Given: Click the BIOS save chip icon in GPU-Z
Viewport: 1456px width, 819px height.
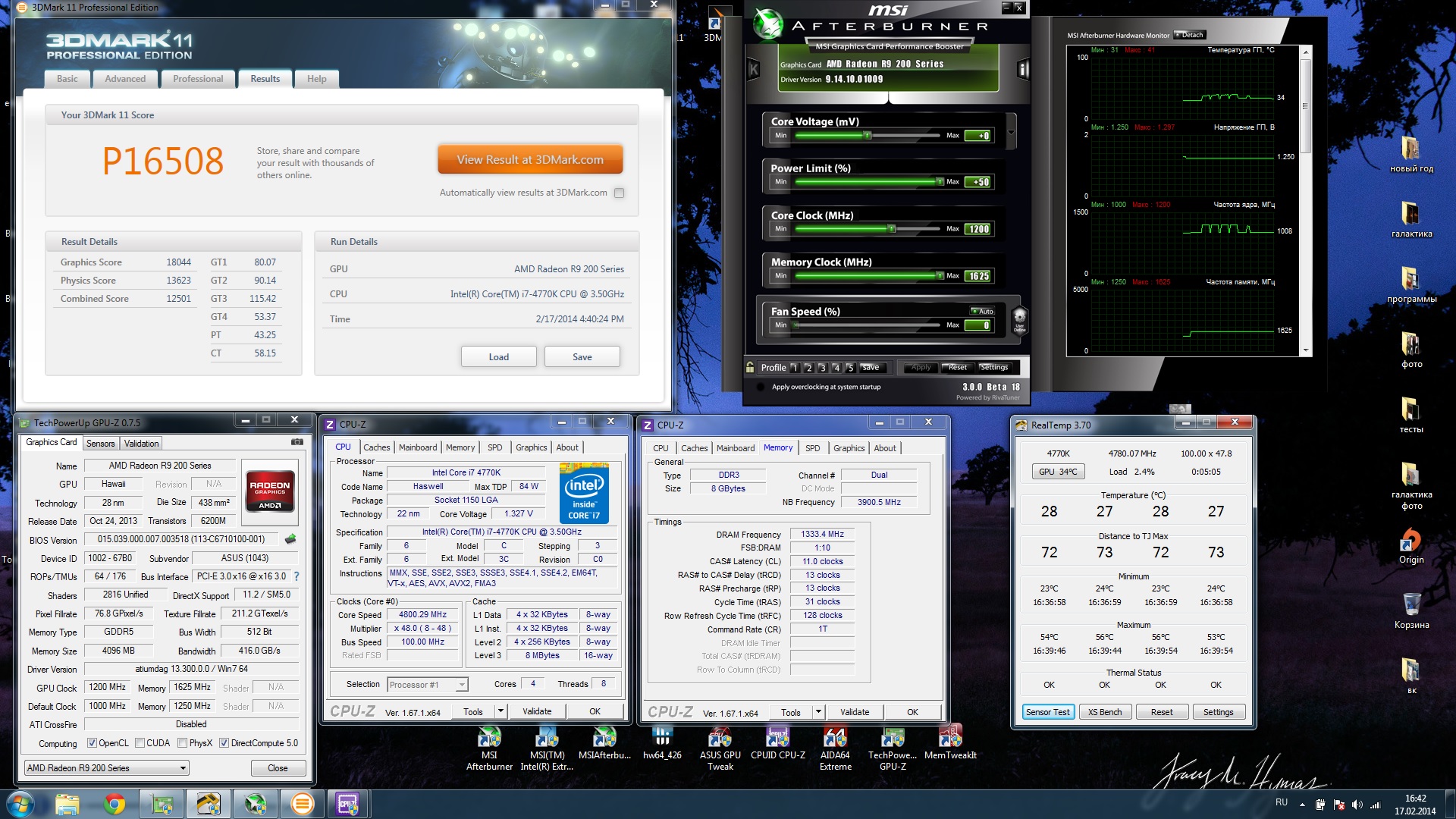Looking at the screenshot, I should 290,539.
